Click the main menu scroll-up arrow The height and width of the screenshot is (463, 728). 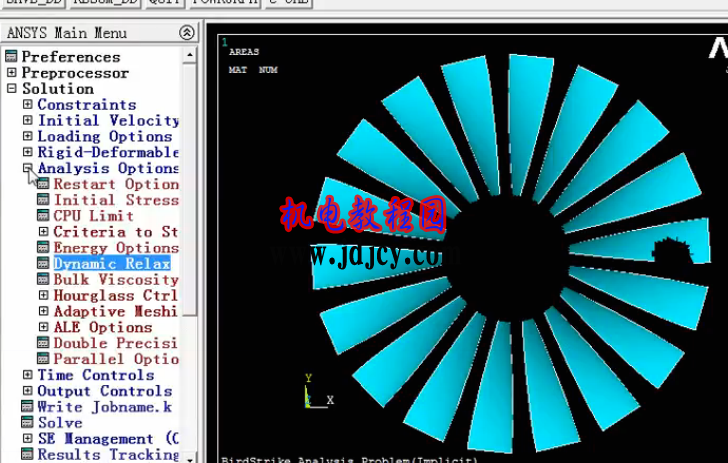[189, 55]
